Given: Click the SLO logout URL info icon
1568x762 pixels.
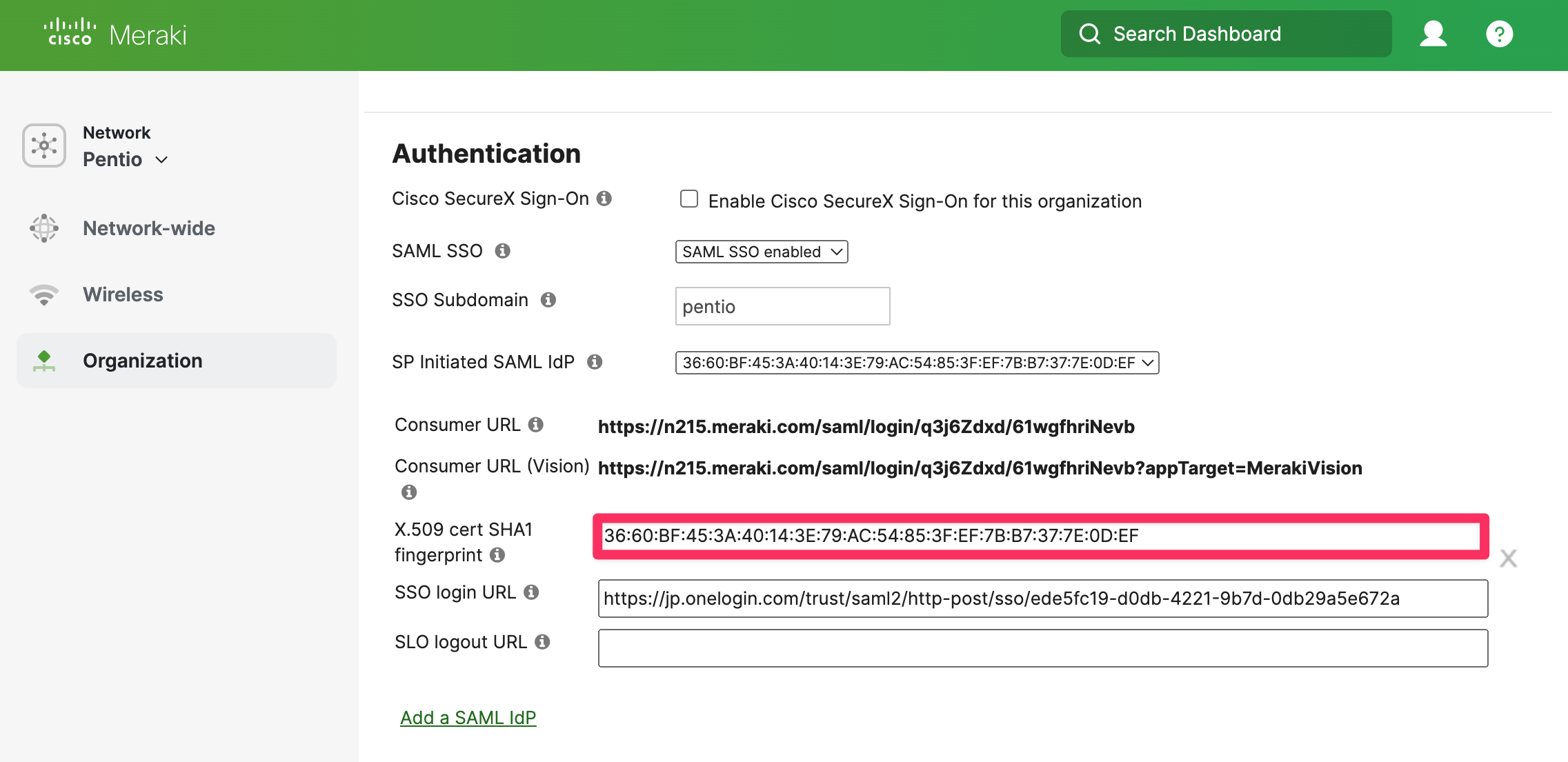Looking at the screenshot, I should pyautogui.click(x=543, y=642).
